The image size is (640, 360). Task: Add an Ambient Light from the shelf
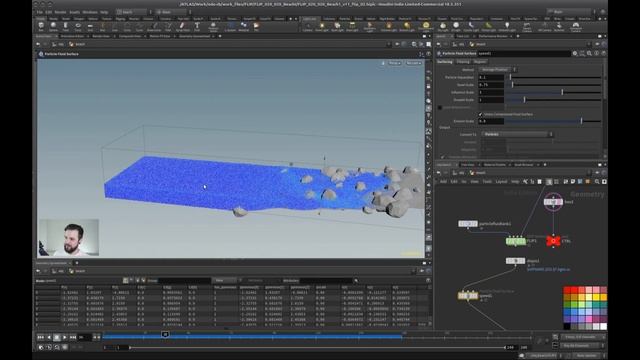(x=507, y=27)
